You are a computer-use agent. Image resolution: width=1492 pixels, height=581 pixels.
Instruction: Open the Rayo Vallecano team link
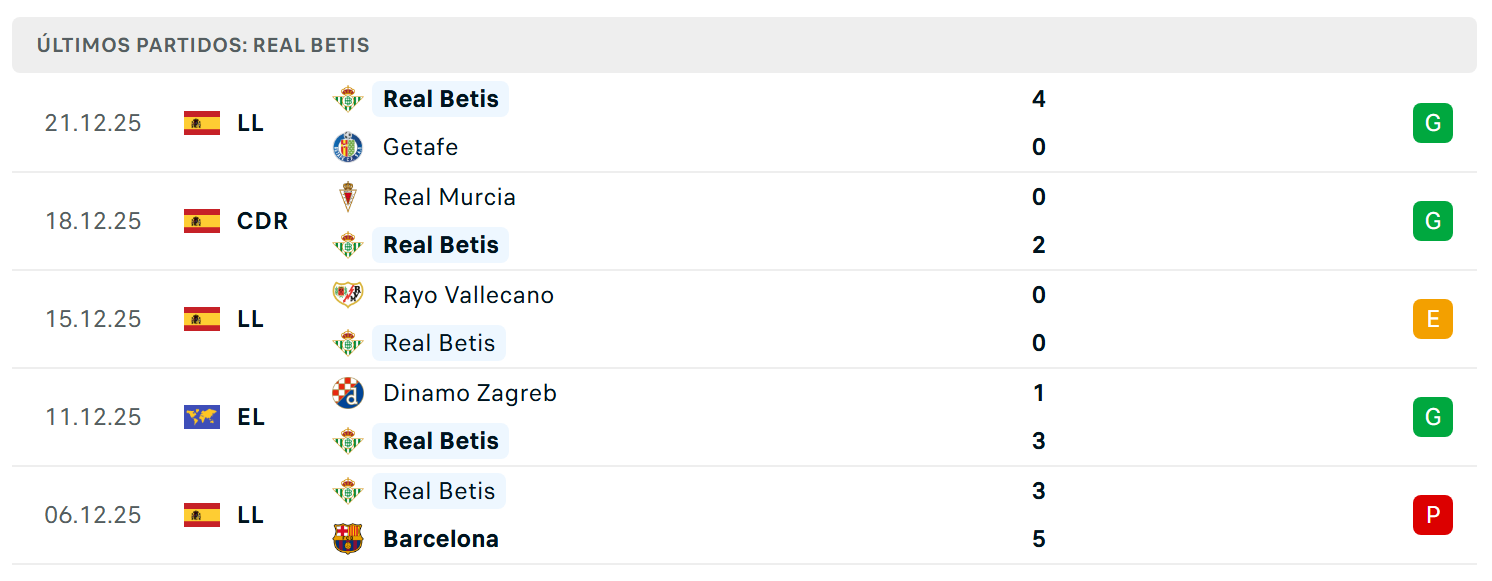point(468,295)
